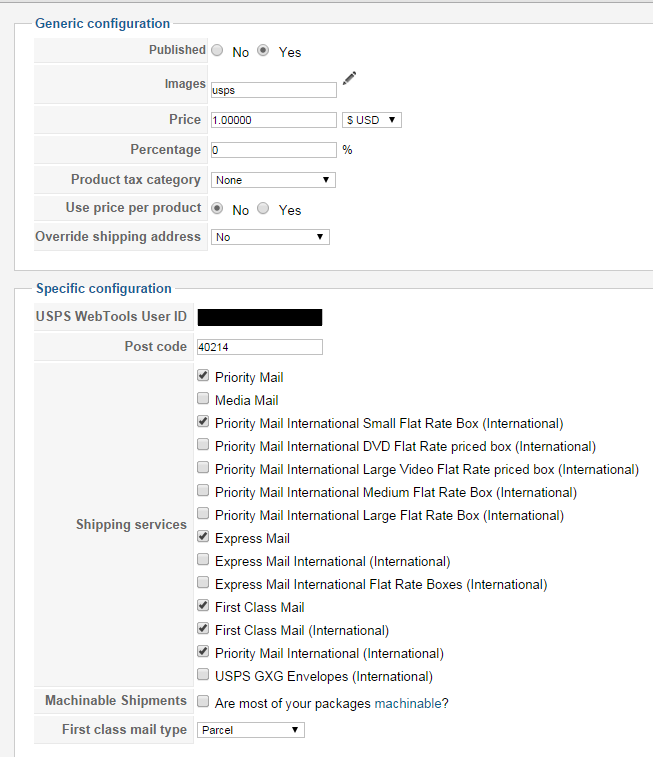Open the USD currency dropdown
Image resolution: width=653 pixels, height=757 pixels.
click(371, 120)
